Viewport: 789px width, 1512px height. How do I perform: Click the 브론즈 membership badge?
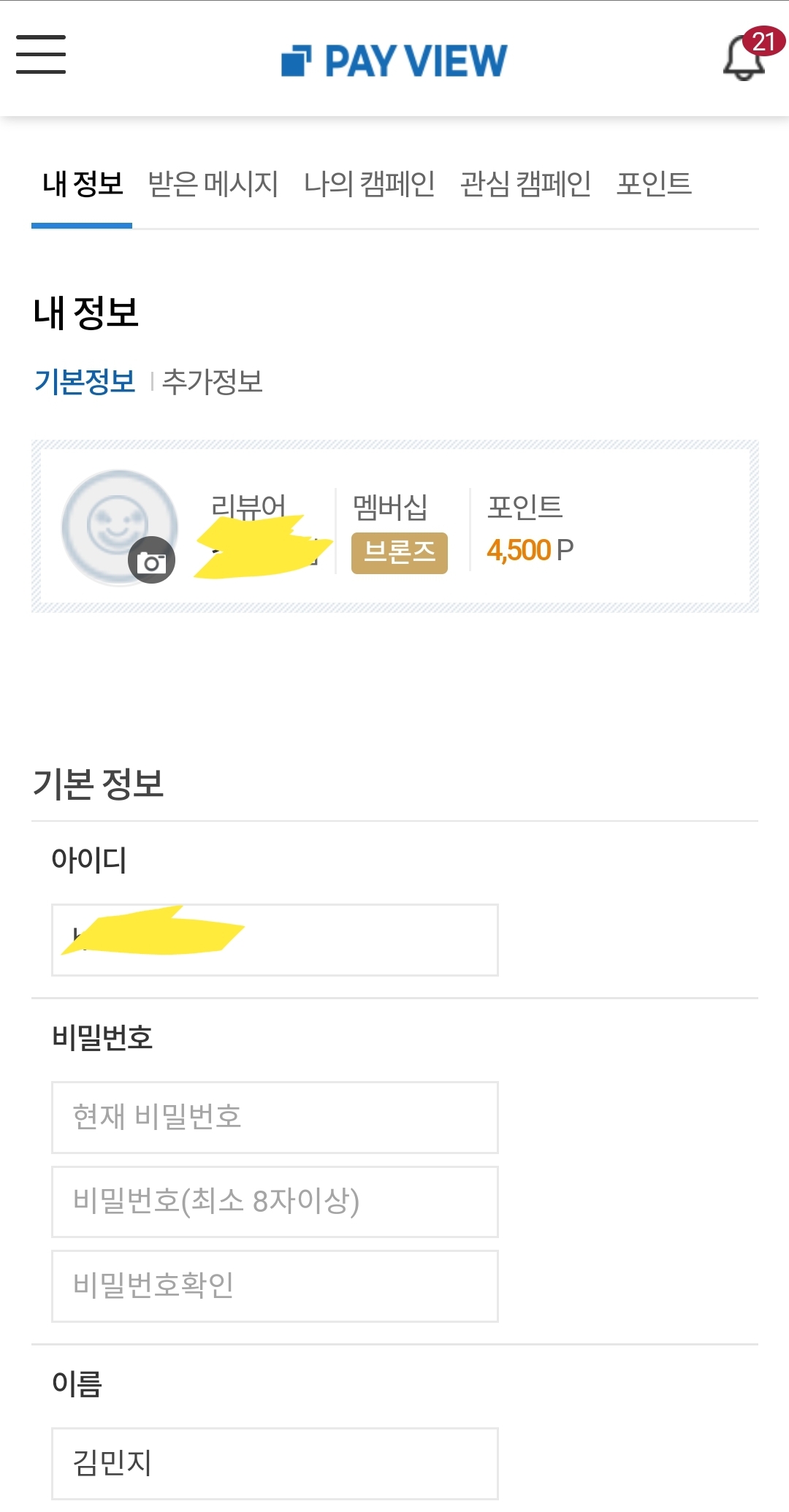point(400,553)
